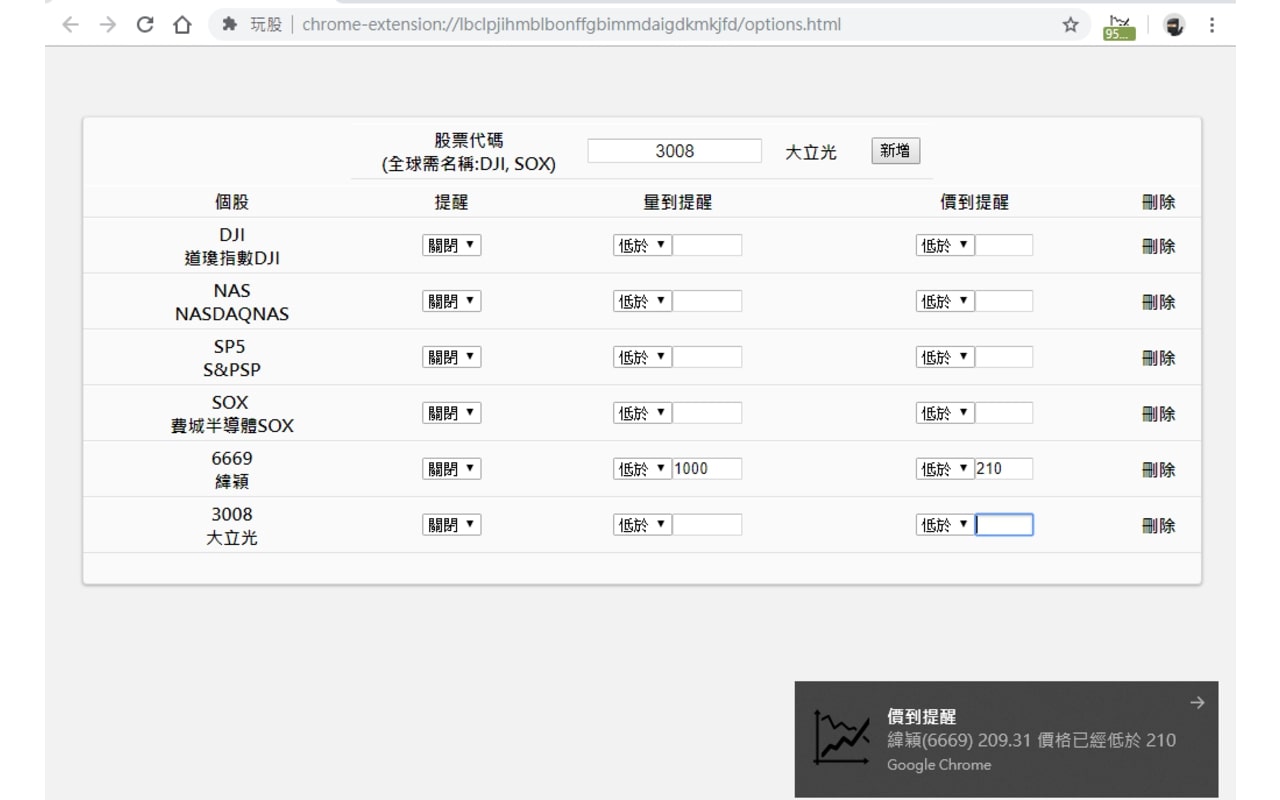Click the volume alert field for SP5
The image size is (1280, 800).
click(x=707, y=358)
